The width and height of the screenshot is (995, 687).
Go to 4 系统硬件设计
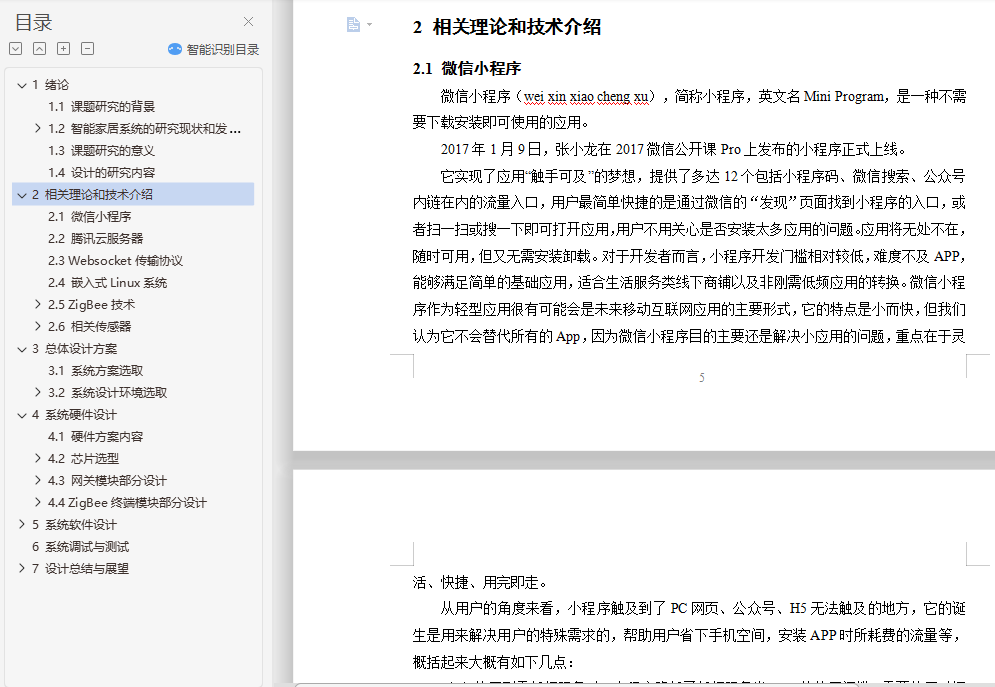75,415
